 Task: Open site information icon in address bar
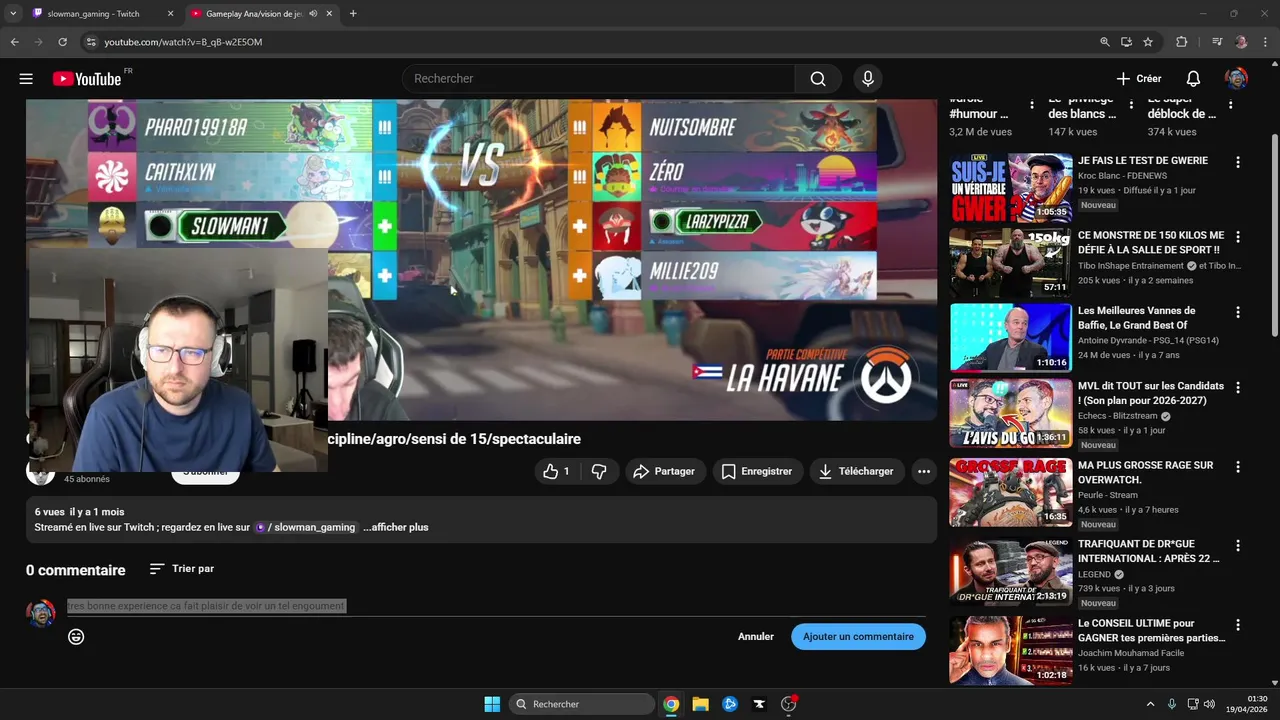point(91,42)
